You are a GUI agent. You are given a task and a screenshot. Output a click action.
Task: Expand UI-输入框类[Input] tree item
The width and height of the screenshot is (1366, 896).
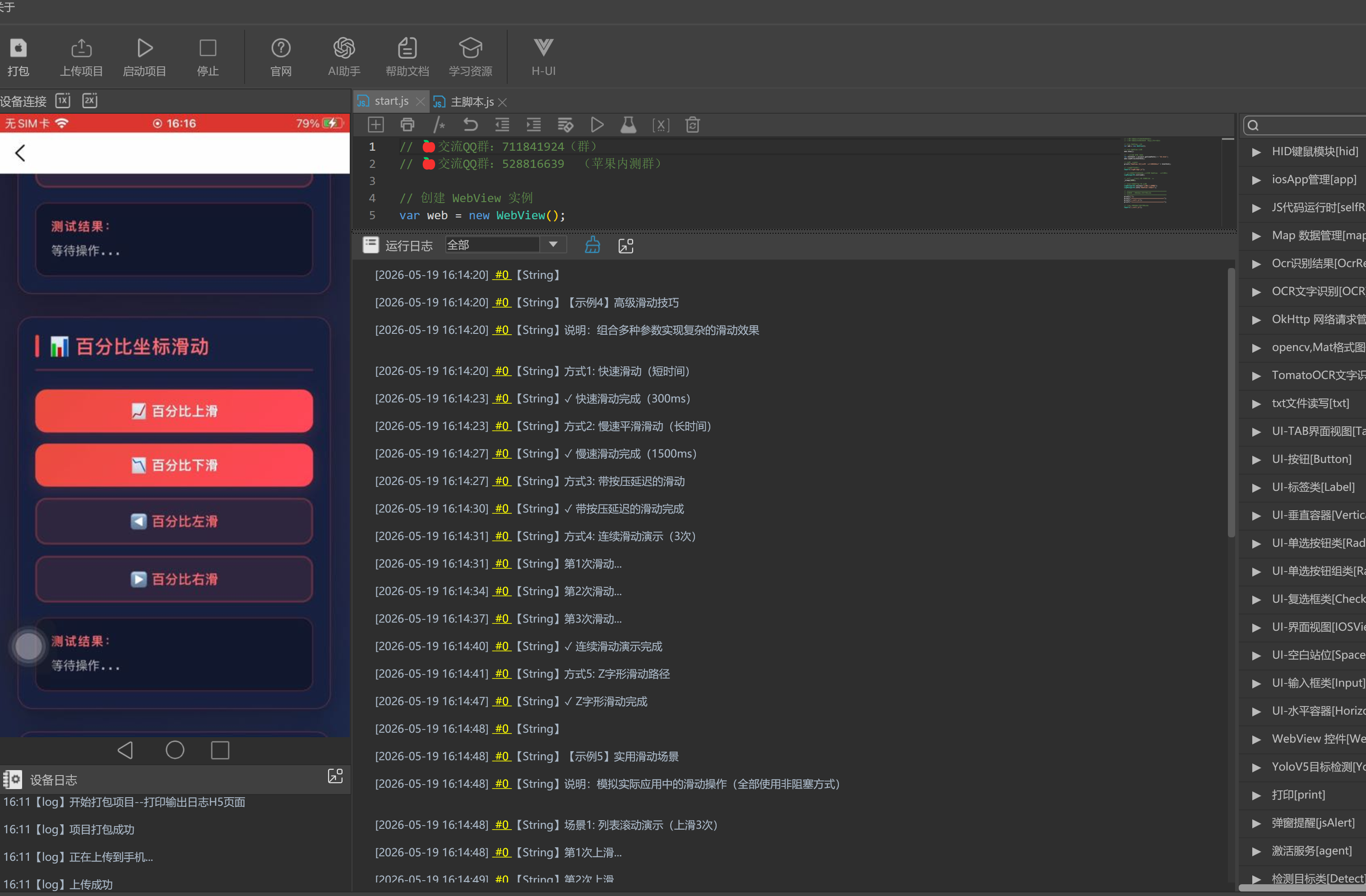click(x=1256, y=683)
